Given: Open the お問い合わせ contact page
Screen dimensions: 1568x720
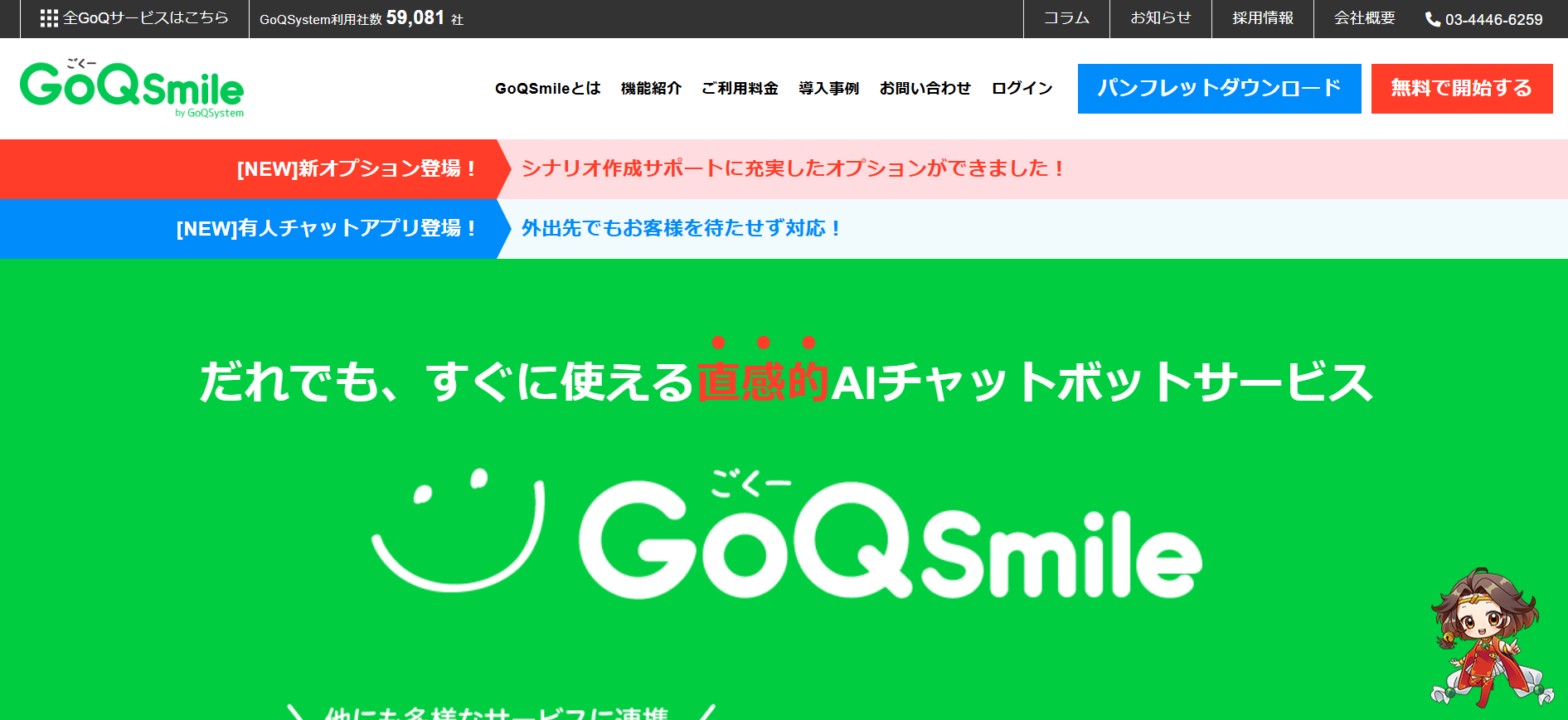Looking at the screenshot, I should (925, 89).
